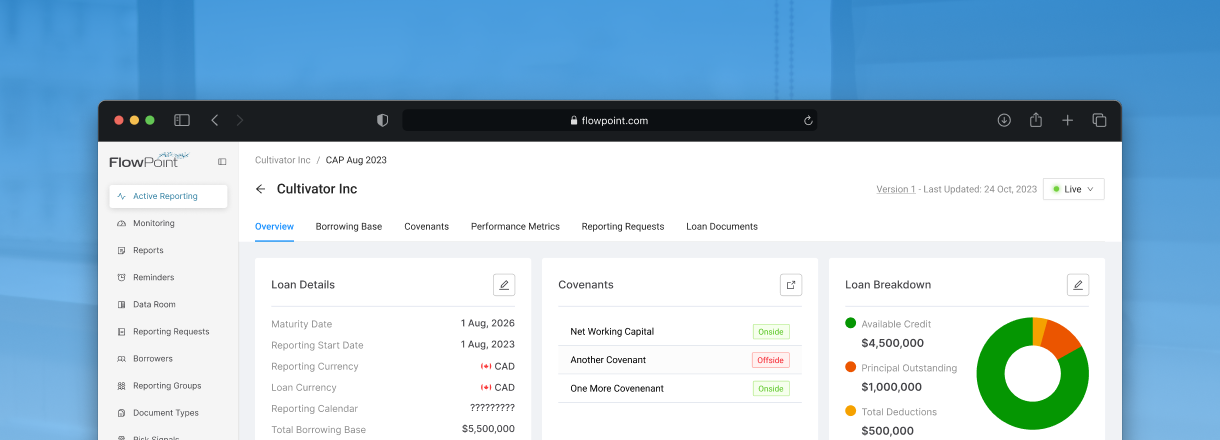This screenshot has height=440, width=1220.
Task: Select the One More Covenenant row
Action: (x=680, y=388)
